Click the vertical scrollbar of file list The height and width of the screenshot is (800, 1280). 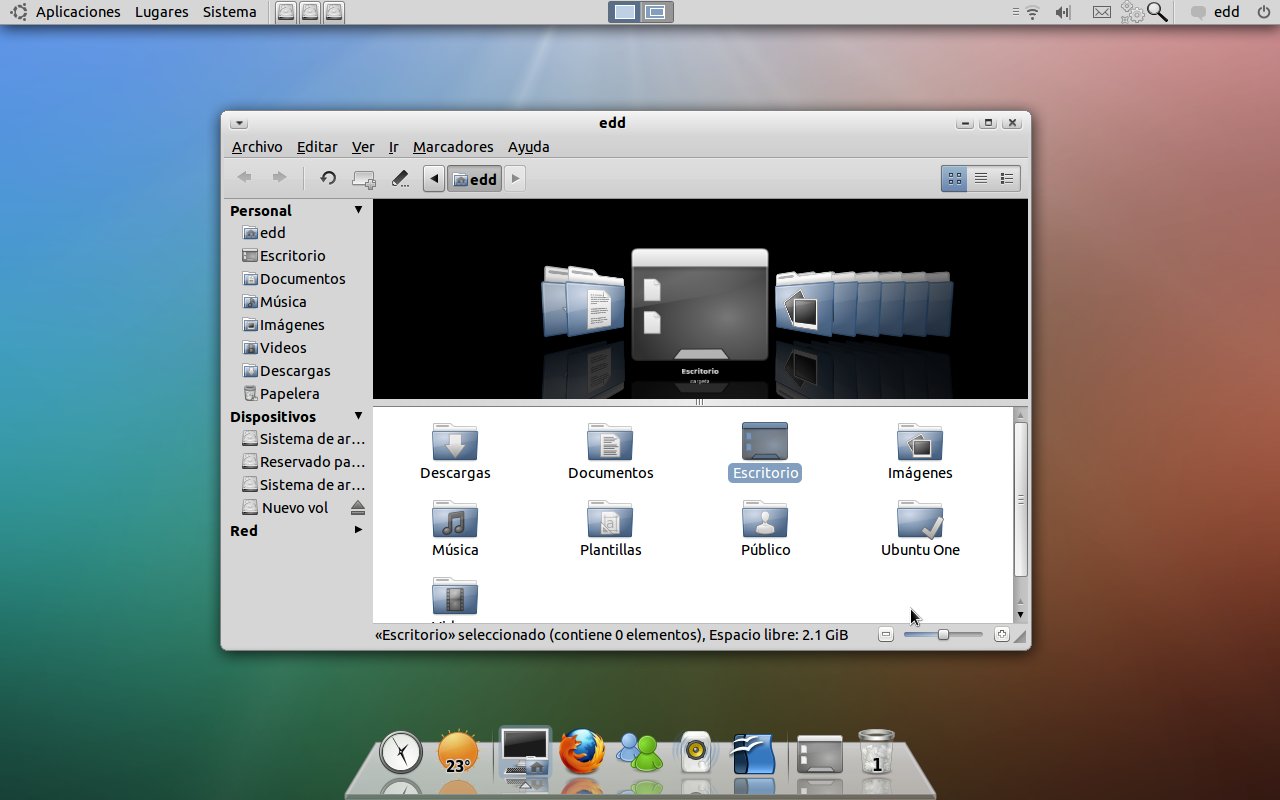[1020, 499]
